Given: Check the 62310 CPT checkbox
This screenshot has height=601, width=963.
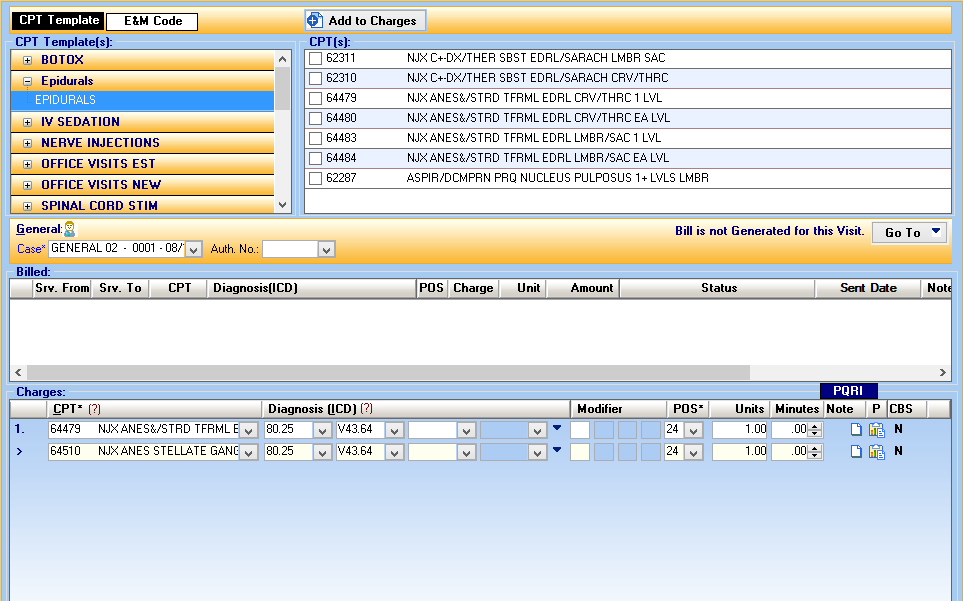Looking at the screenshot, I should 315,79.
